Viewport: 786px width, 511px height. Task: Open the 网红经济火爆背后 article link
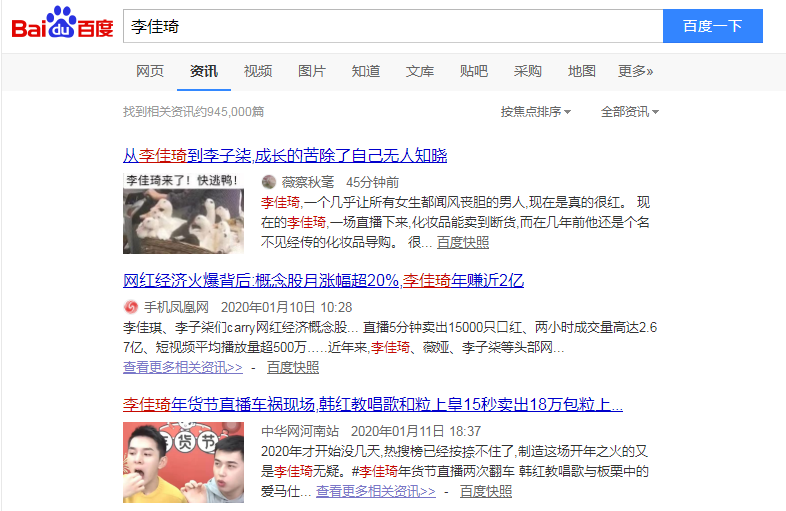(x=323, y=280)
